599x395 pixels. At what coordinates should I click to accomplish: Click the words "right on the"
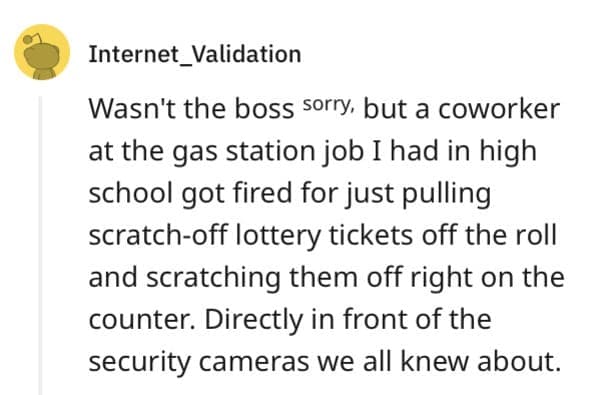pyautogui.click(x=487, y=278)
